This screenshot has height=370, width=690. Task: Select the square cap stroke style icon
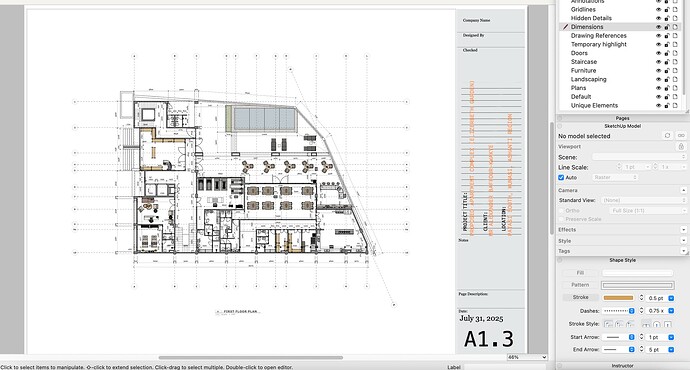pyautogui.click(x=668, y=324)
